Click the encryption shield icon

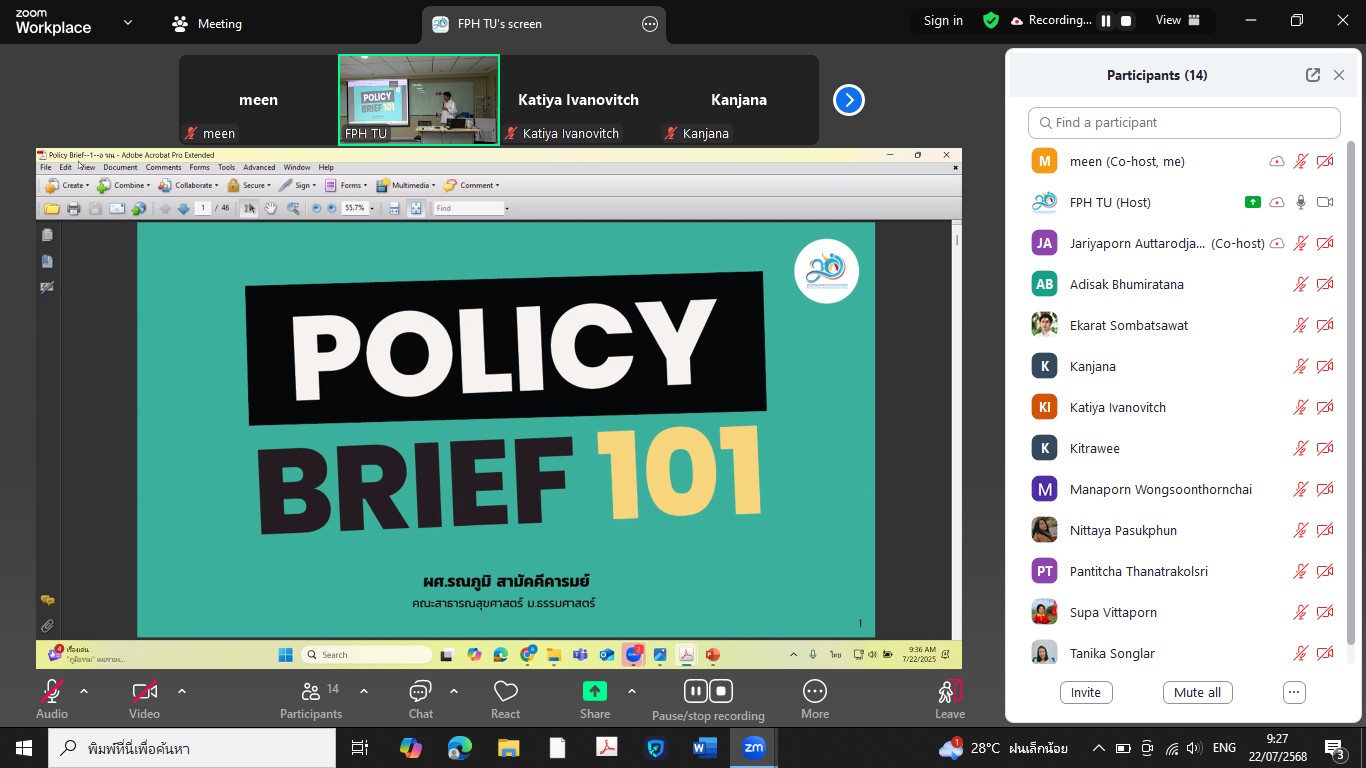tap(991, 20)
